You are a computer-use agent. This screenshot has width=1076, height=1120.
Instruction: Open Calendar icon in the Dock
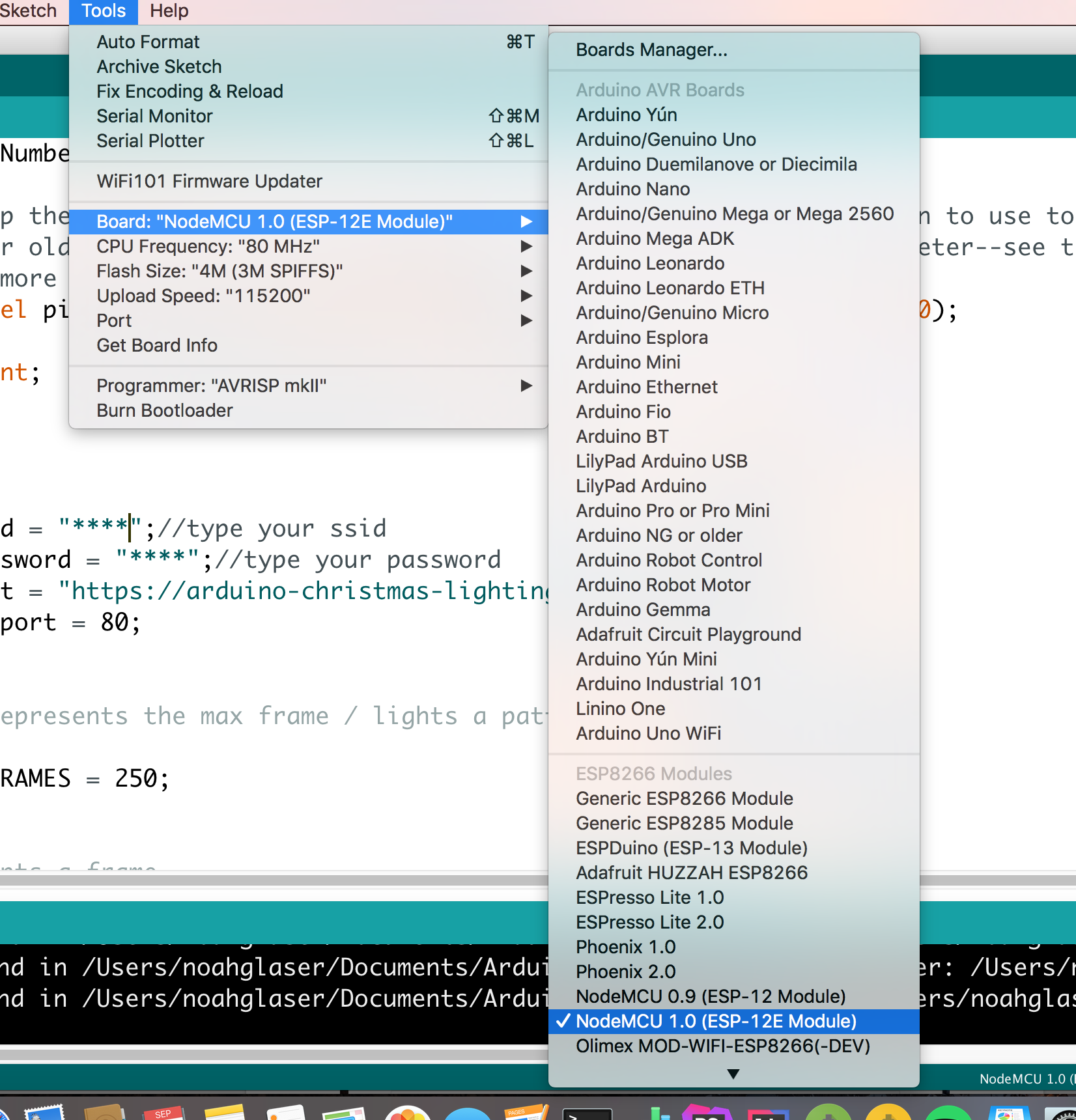165,1113
